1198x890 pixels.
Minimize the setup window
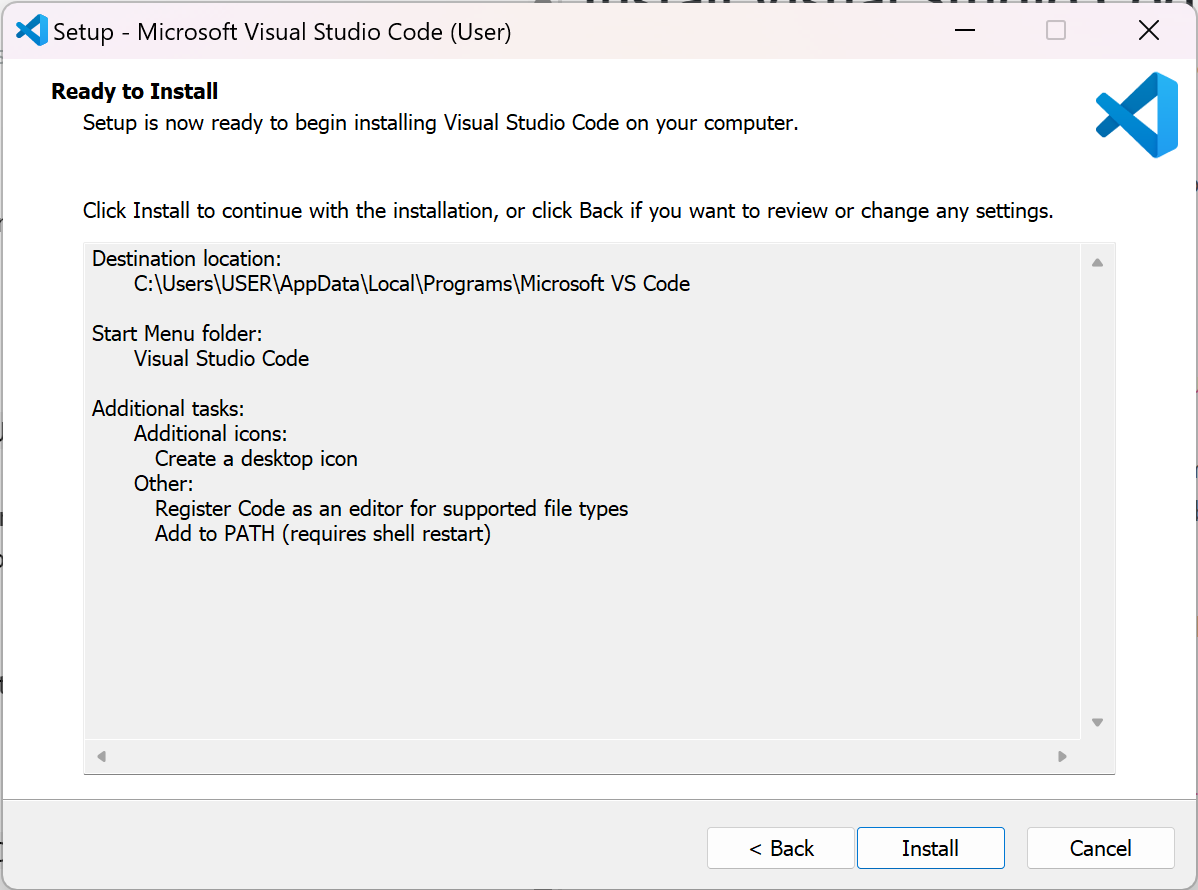point(963,30)
